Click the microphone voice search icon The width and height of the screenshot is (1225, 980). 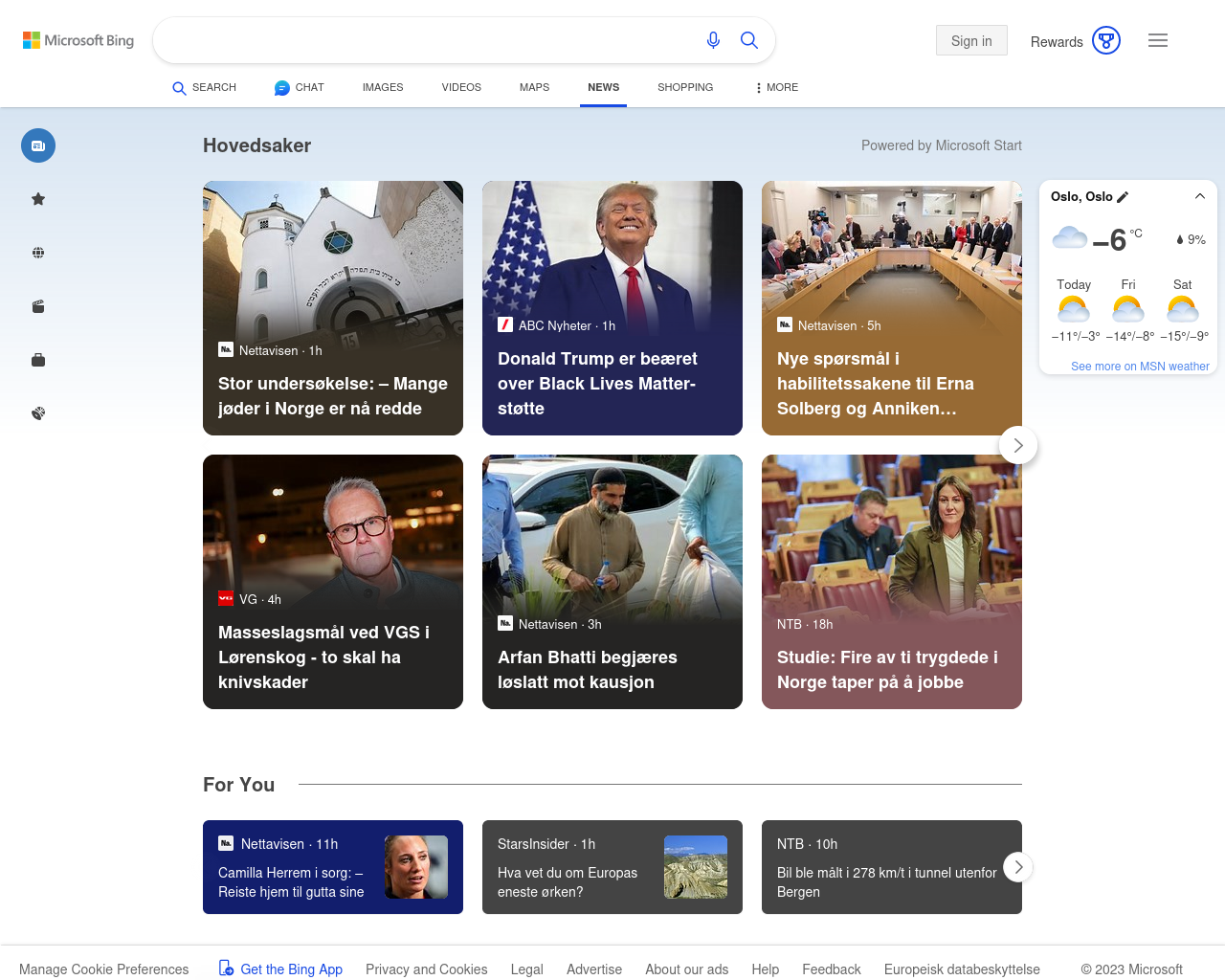coord(713,40)
